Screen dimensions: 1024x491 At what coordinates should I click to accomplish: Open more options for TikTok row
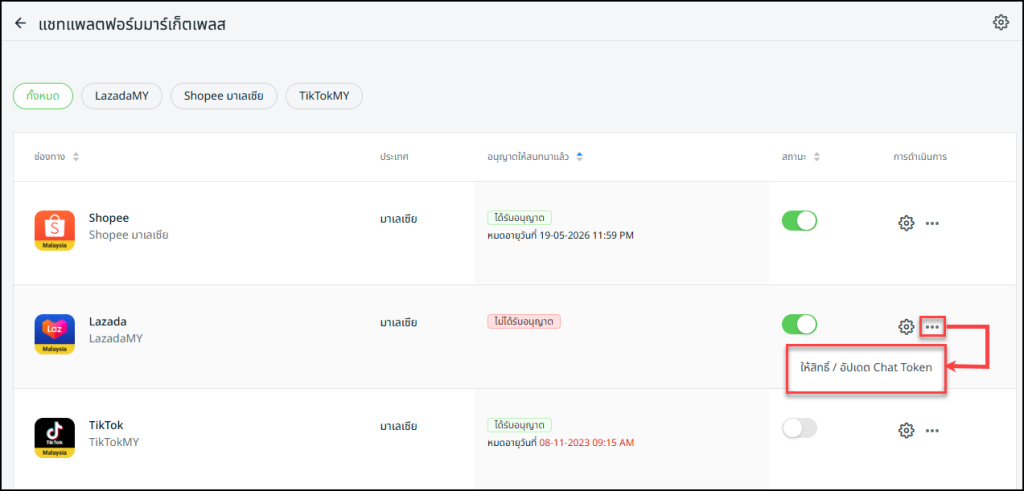pos(932,430)
